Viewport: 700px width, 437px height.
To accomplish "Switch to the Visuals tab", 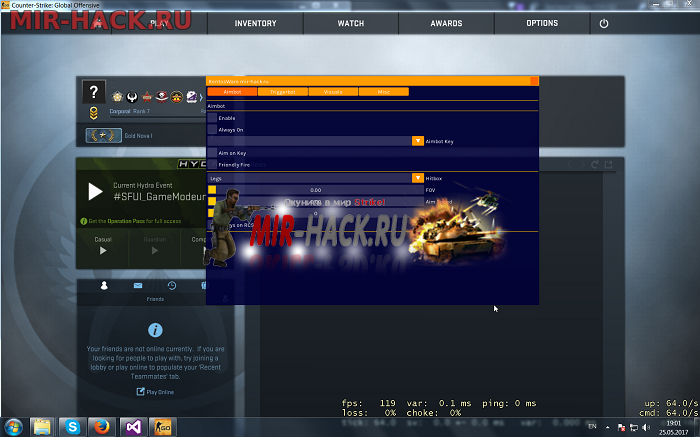I will tap(332, 92).
